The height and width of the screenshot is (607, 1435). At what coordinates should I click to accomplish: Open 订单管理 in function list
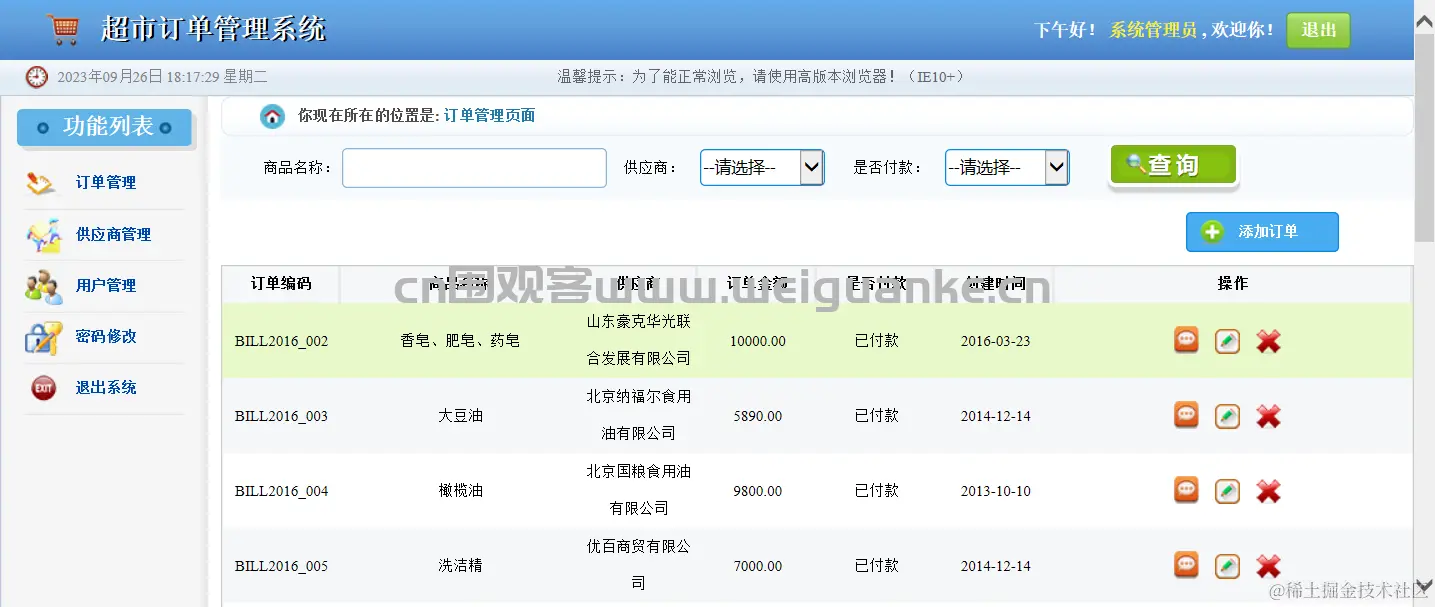pyautogui.click(x=106, y=183)
